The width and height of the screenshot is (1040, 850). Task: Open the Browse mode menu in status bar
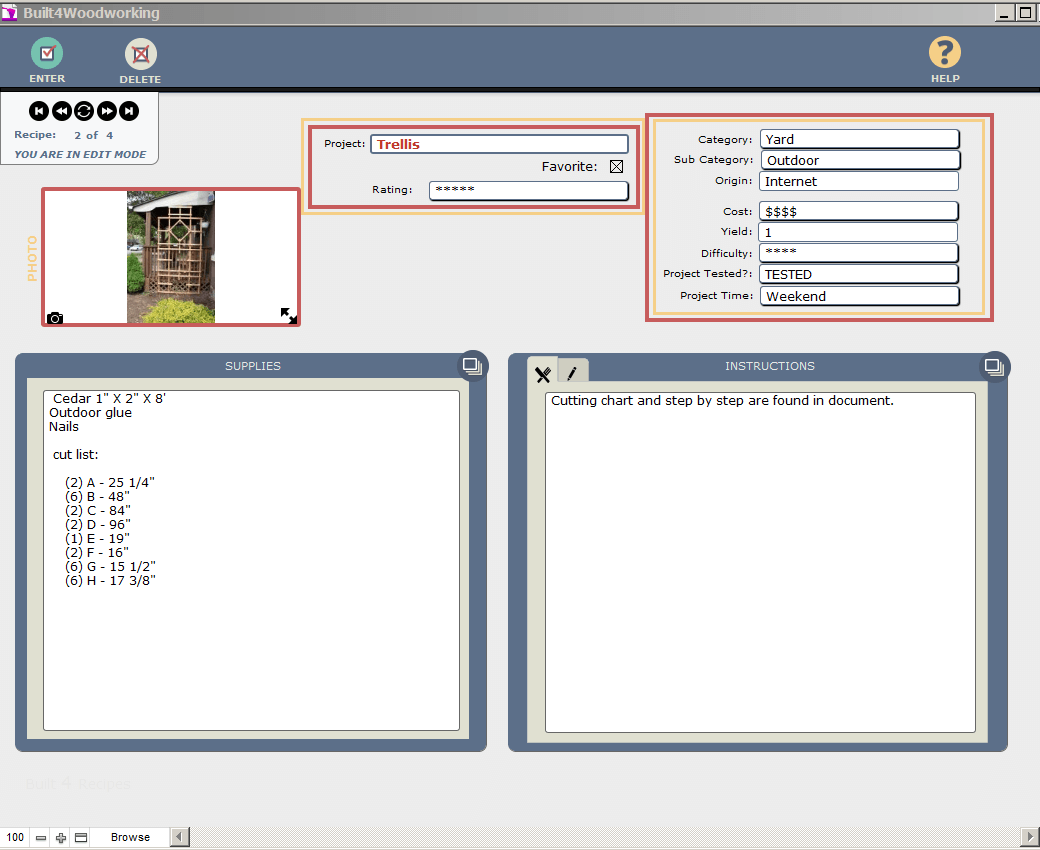pyautogui.click(x=130, y=837)
